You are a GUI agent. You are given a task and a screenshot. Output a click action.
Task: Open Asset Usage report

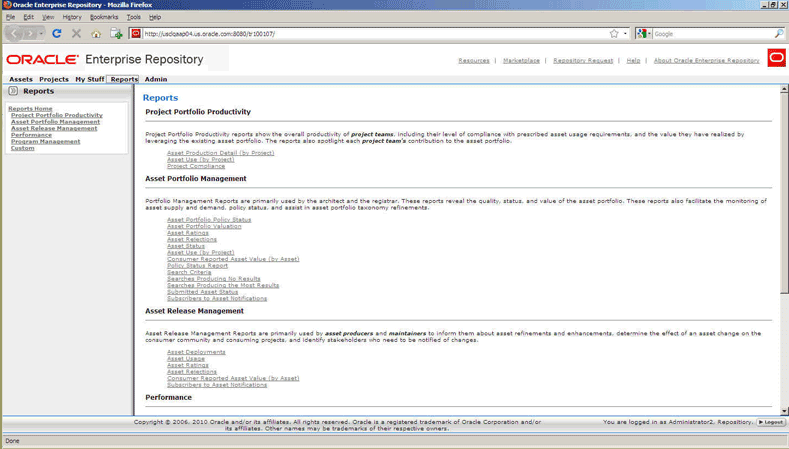(x=186, y=359)
